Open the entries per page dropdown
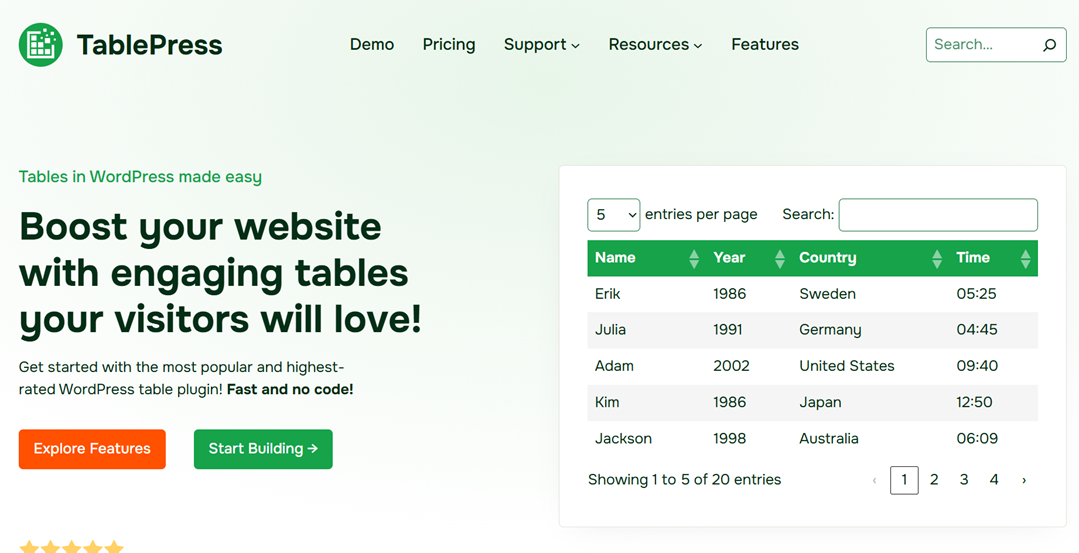The height and width of the screenshot is (553, 1079). click(613, 215)
